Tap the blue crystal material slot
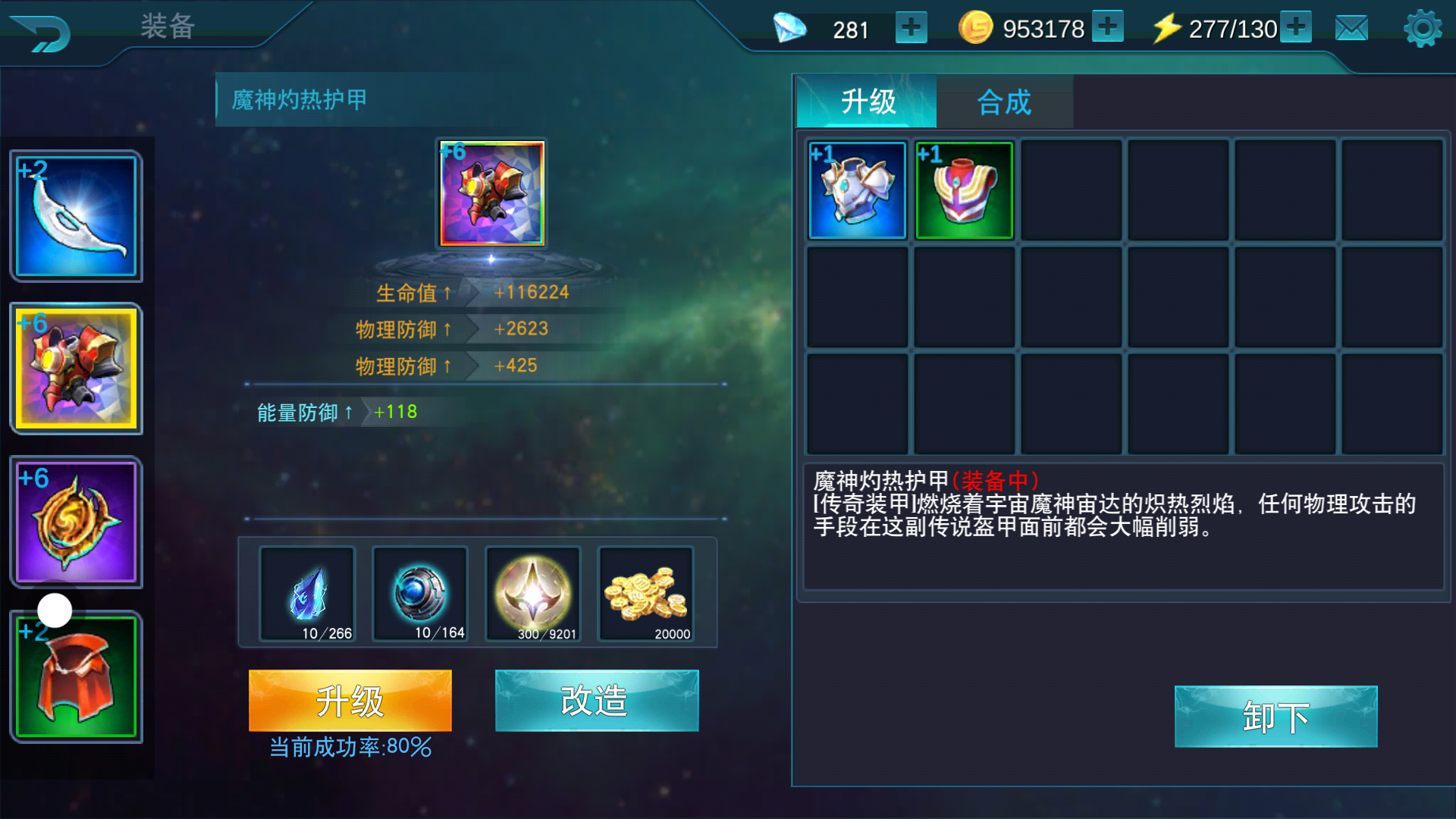The image size is (1456, 819). tap(307, 594)
